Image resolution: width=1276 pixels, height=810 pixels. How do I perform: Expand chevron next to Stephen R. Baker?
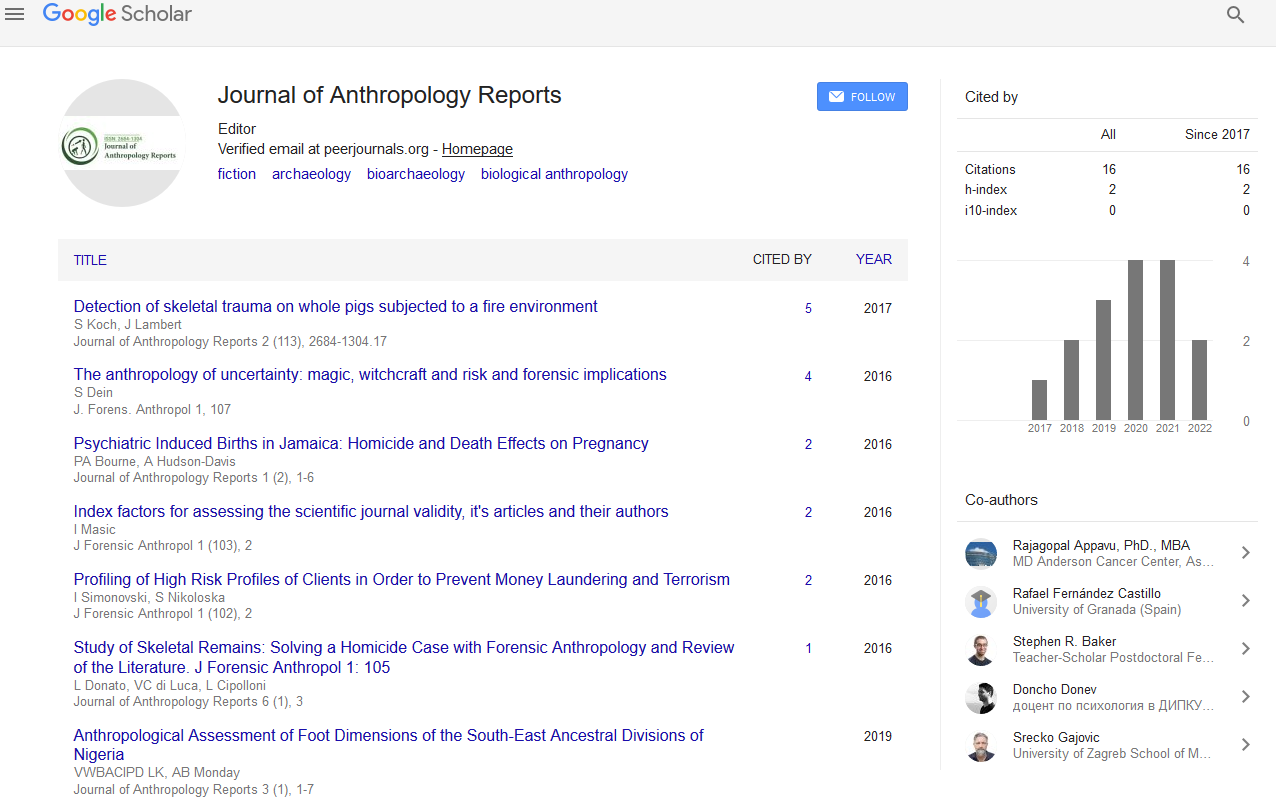[1245, 649]
